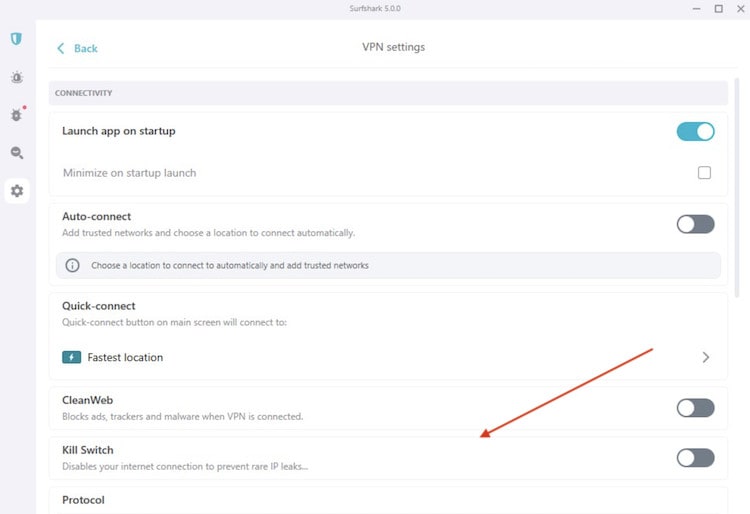Disable Launch app on startup toggle
This screenshot has height=514, width=750.
coord(695,132)
